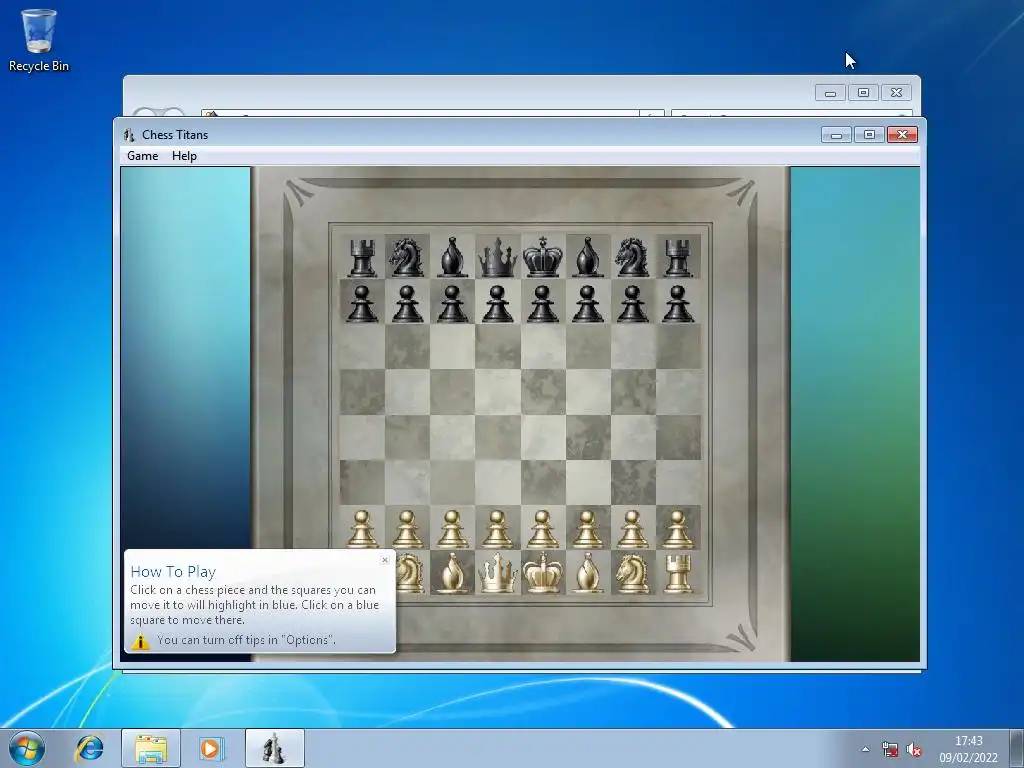The height and width of the screenshot is (768, 1024).
Task: Open Windows Media Player from the taskbar
Action: click(211, 748)
